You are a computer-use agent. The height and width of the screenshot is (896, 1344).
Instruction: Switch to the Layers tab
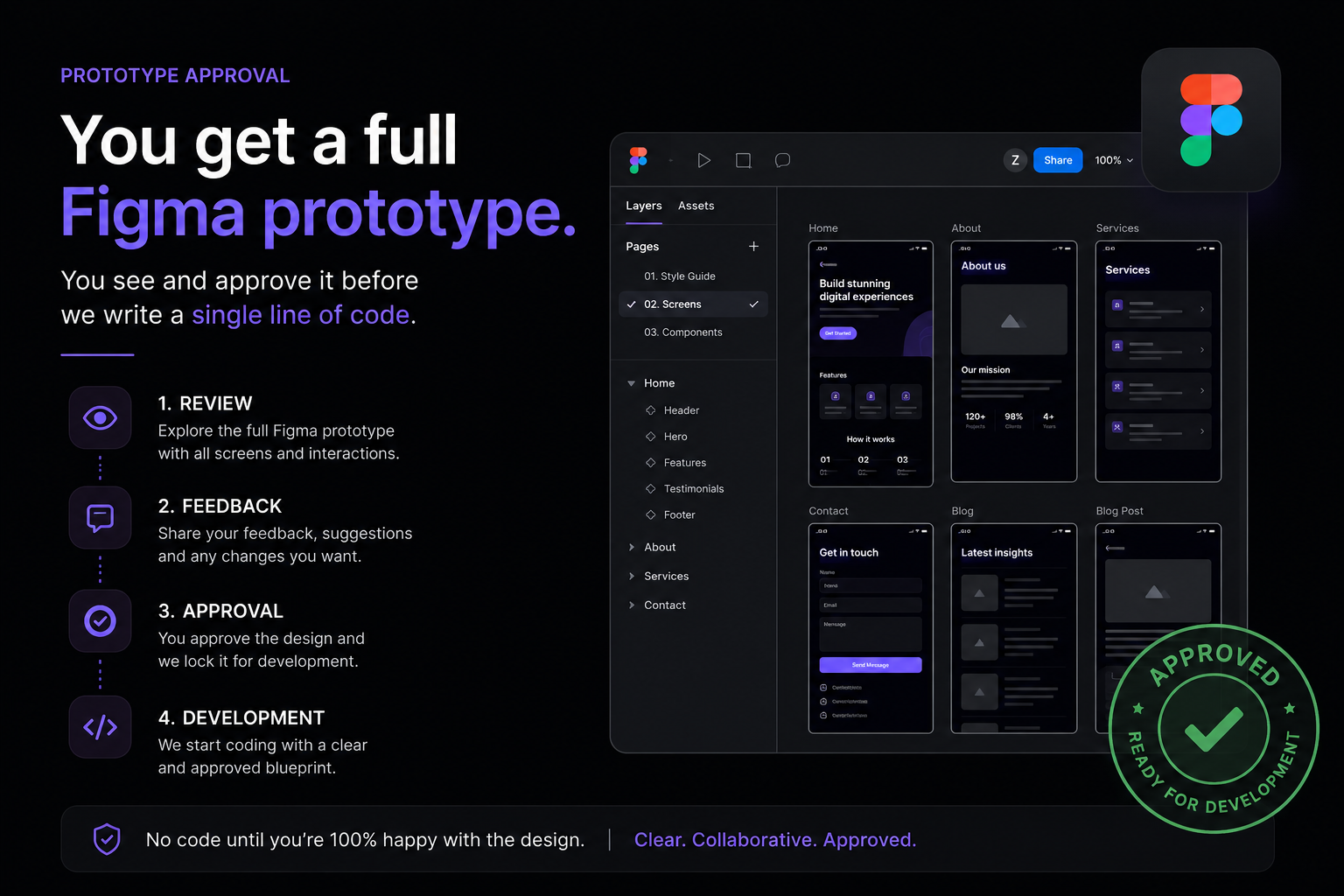[644, 206]
